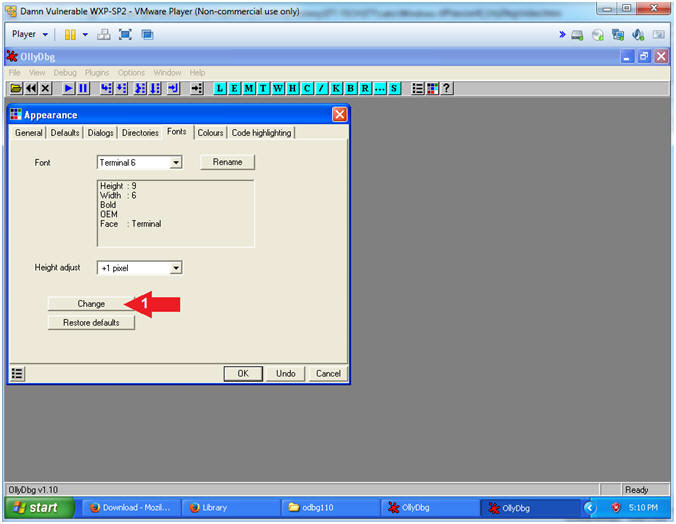Open the odbg110 folder taskbar item
Screen dimensions: 676x524
point(330,508)
